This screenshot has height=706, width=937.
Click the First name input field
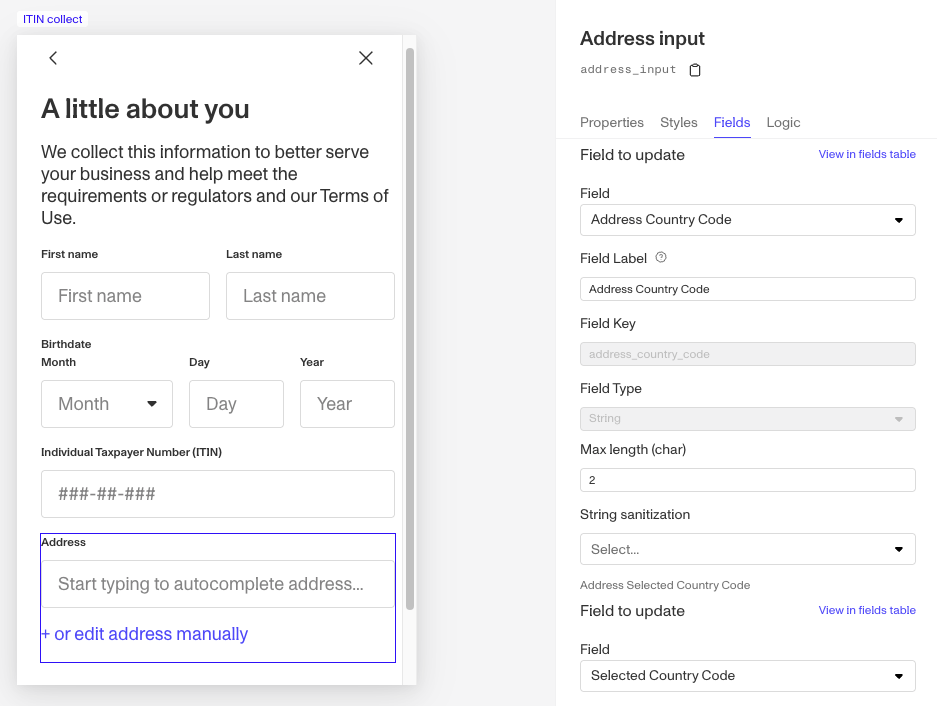point(124,296)
